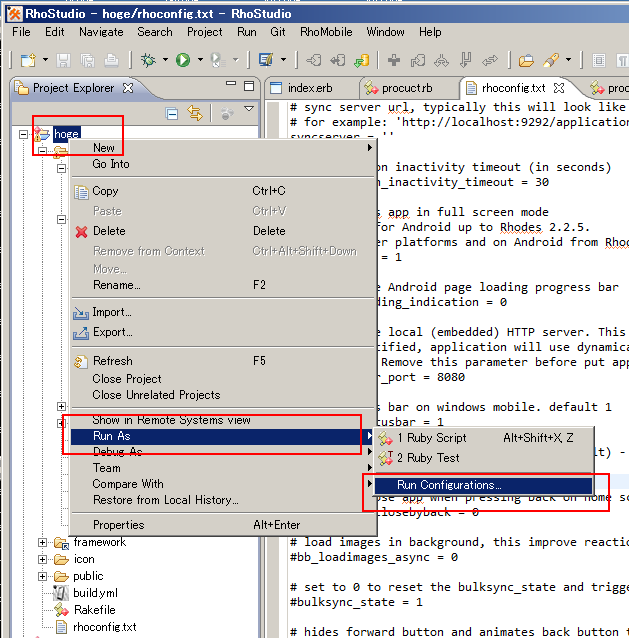629x638 pixels.
Task: Open the Search menu
Action: [155, 32]
